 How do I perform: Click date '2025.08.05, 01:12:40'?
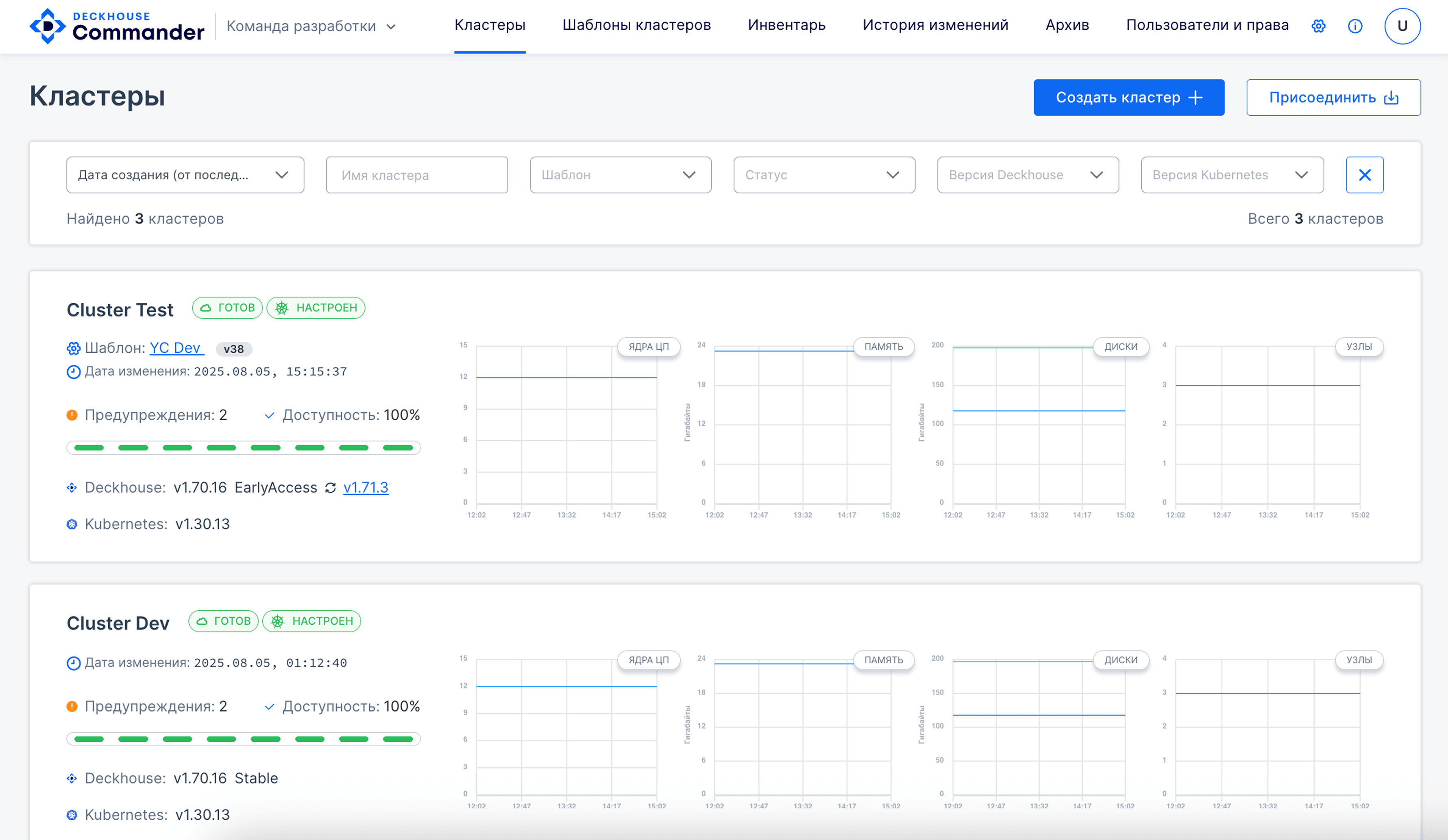pos(270,662)
